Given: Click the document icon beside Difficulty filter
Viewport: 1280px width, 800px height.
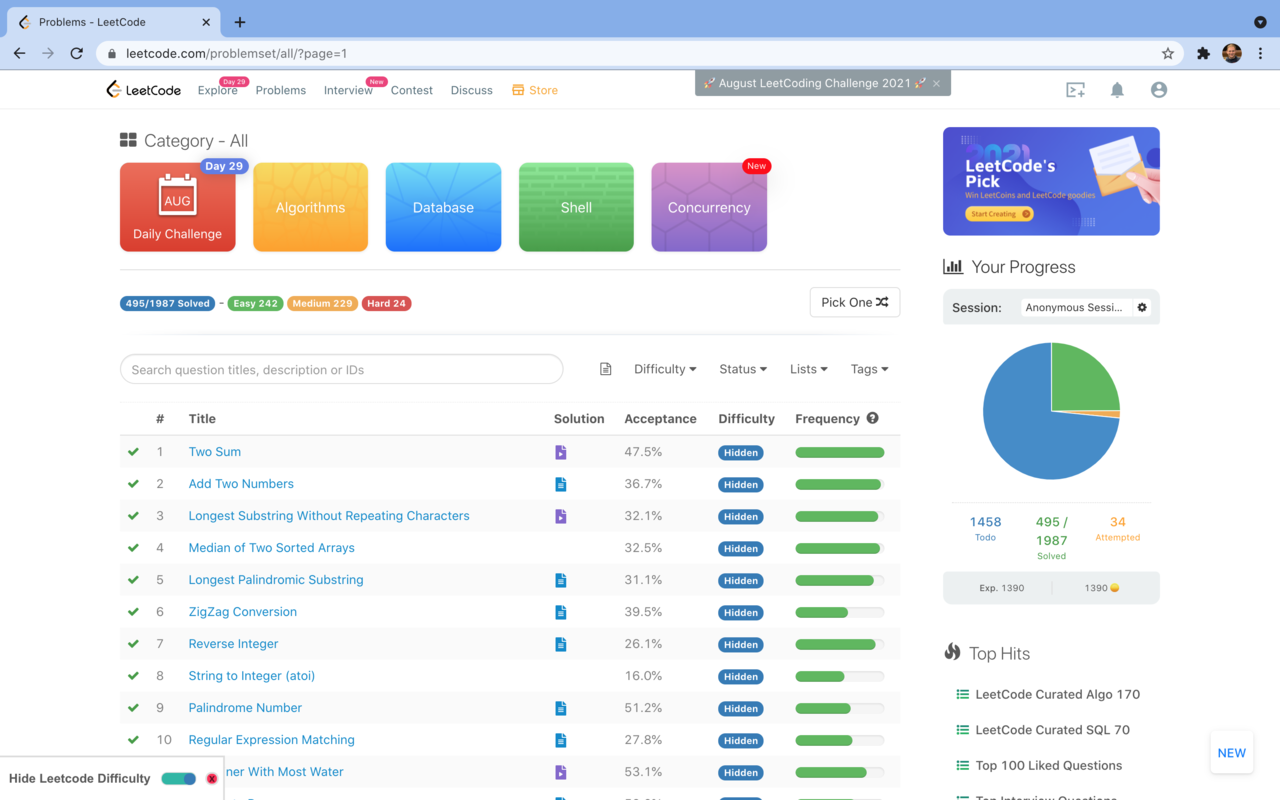Looking at the screenshot, I should [x=606, y=369].
